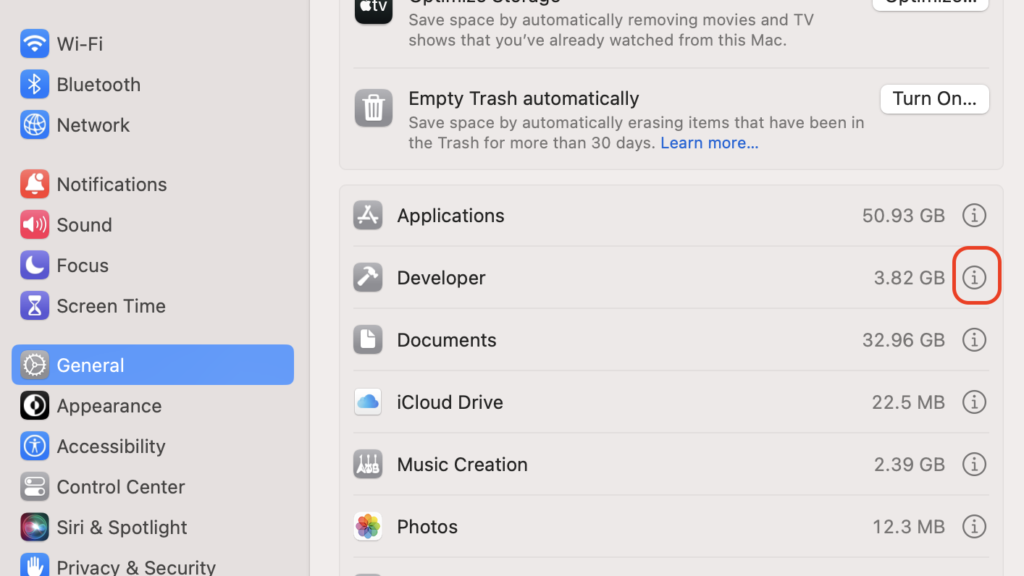Open details for Documents storage

(x=974, y=340)
